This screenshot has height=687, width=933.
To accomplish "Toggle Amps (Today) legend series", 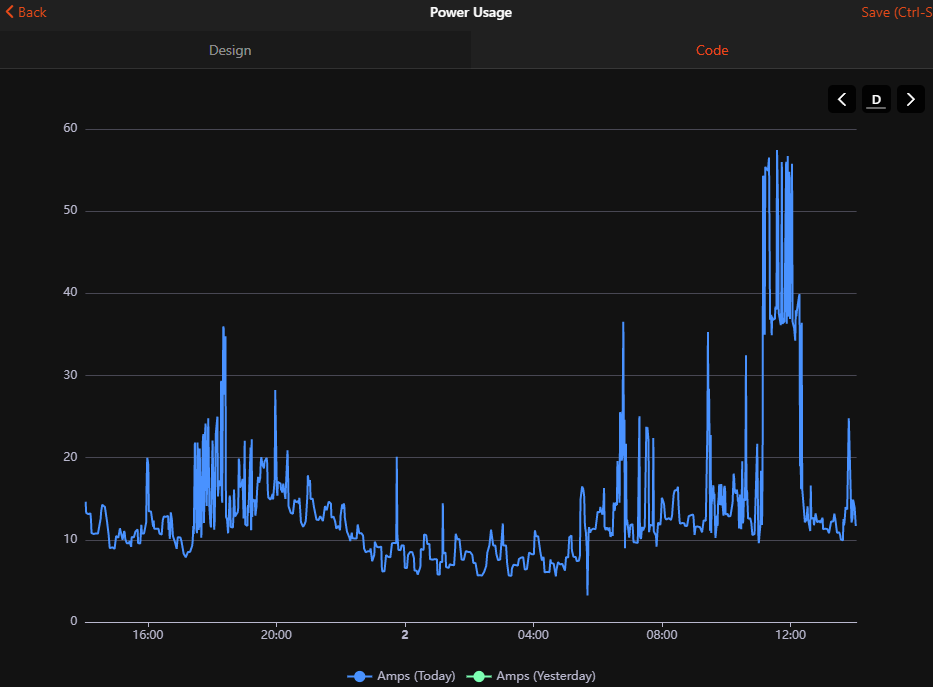I will tap(402, 676).
